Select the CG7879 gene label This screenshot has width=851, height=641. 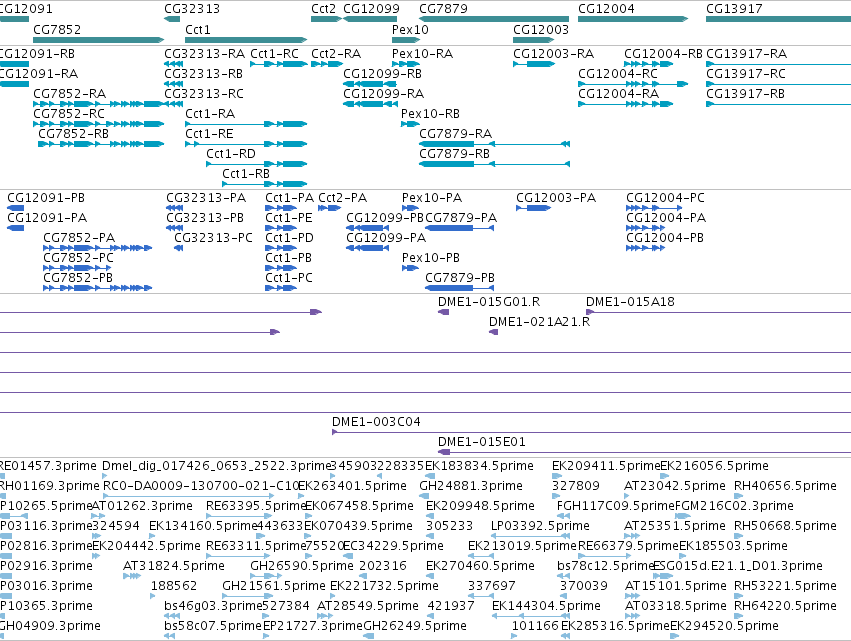click(443, 9)
